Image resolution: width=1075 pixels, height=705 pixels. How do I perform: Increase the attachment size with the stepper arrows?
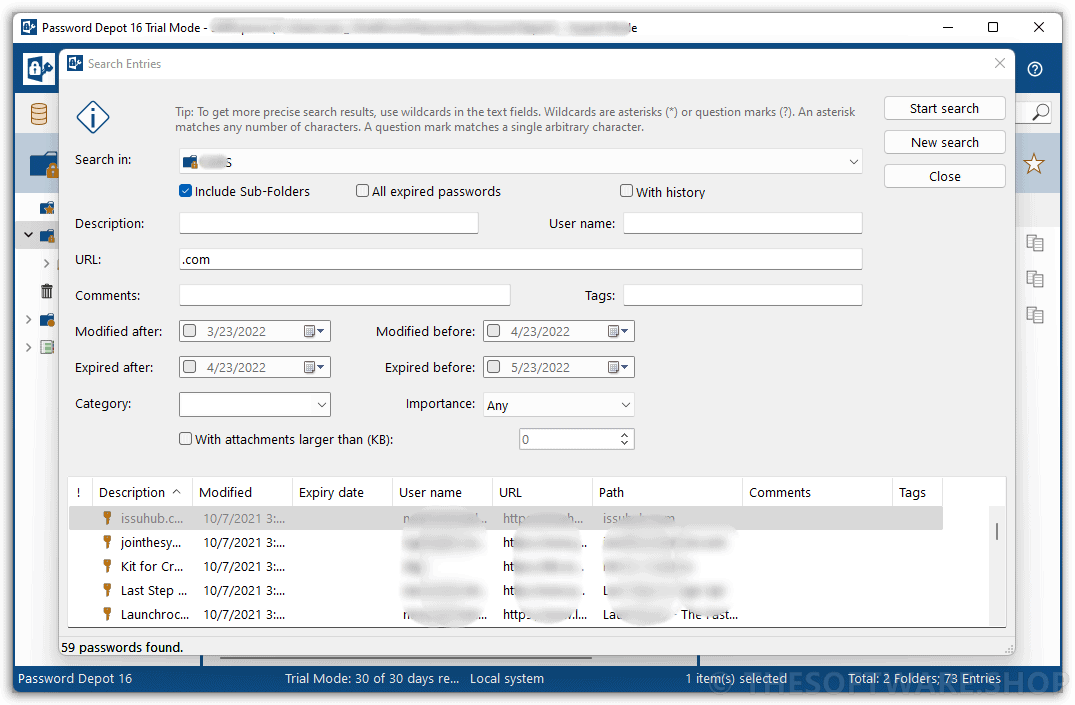[624, 434]
